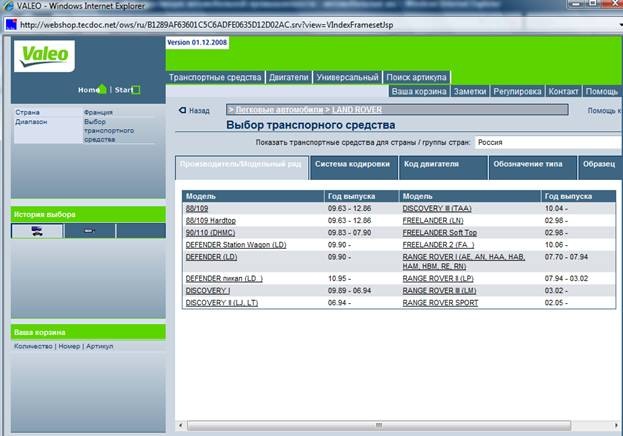Viewport: 623px width, 436px height.
Task: Open the FREELANDER 2 (FA_) link
Action: pos(438,245)
